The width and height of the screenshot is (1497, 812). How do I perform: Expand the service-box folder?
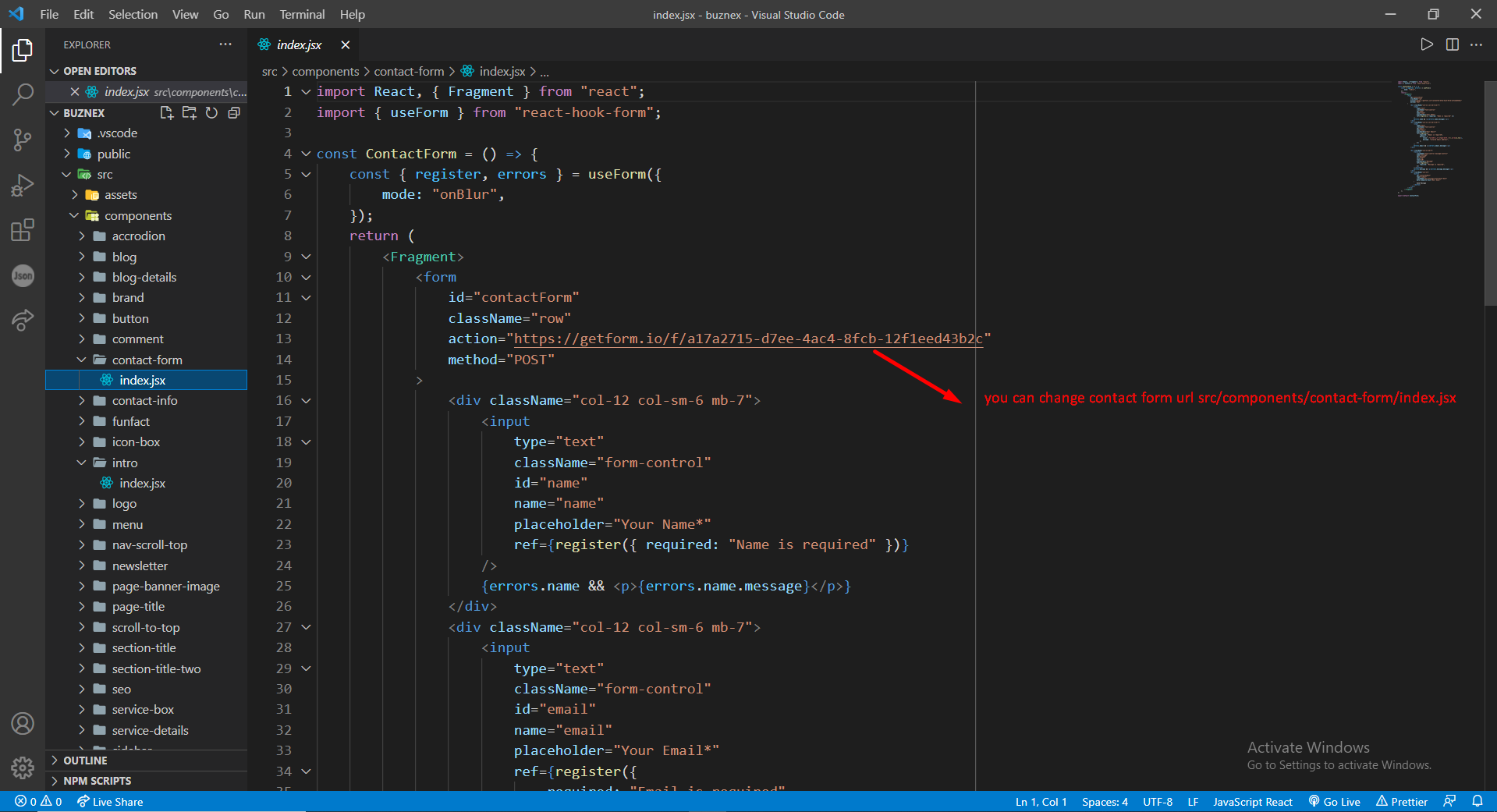tap(147, 710)
